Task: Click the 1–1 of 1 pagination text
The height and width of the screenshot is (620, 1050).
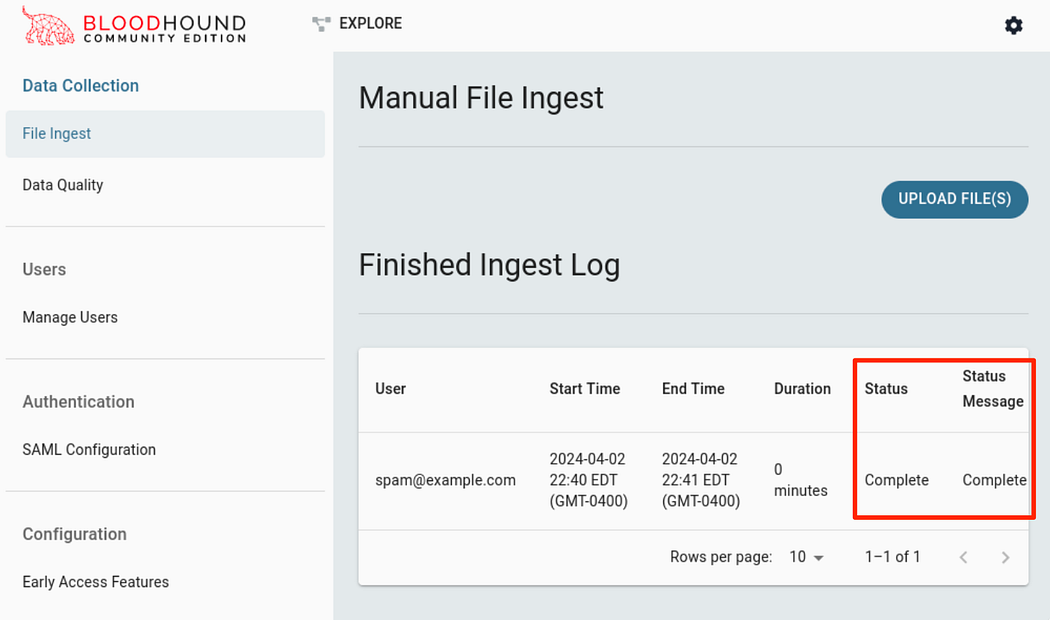Action: coord(893,557)
